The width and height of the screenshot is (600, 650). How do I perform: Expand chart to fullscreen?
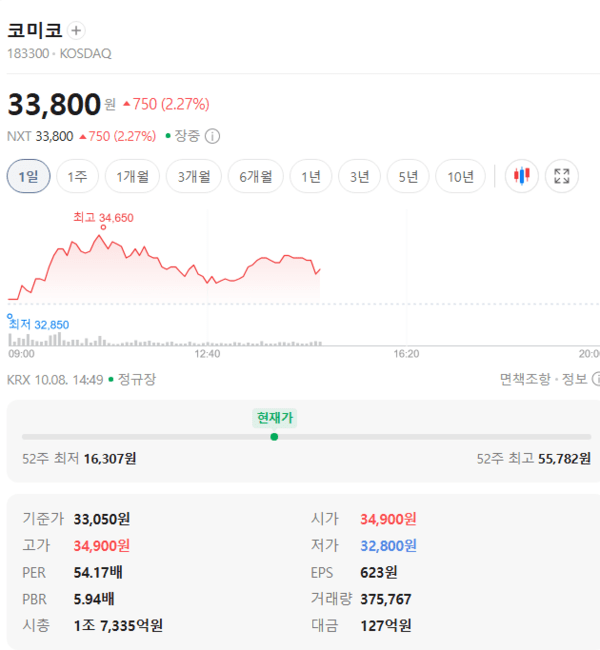[x=561, y=176]
